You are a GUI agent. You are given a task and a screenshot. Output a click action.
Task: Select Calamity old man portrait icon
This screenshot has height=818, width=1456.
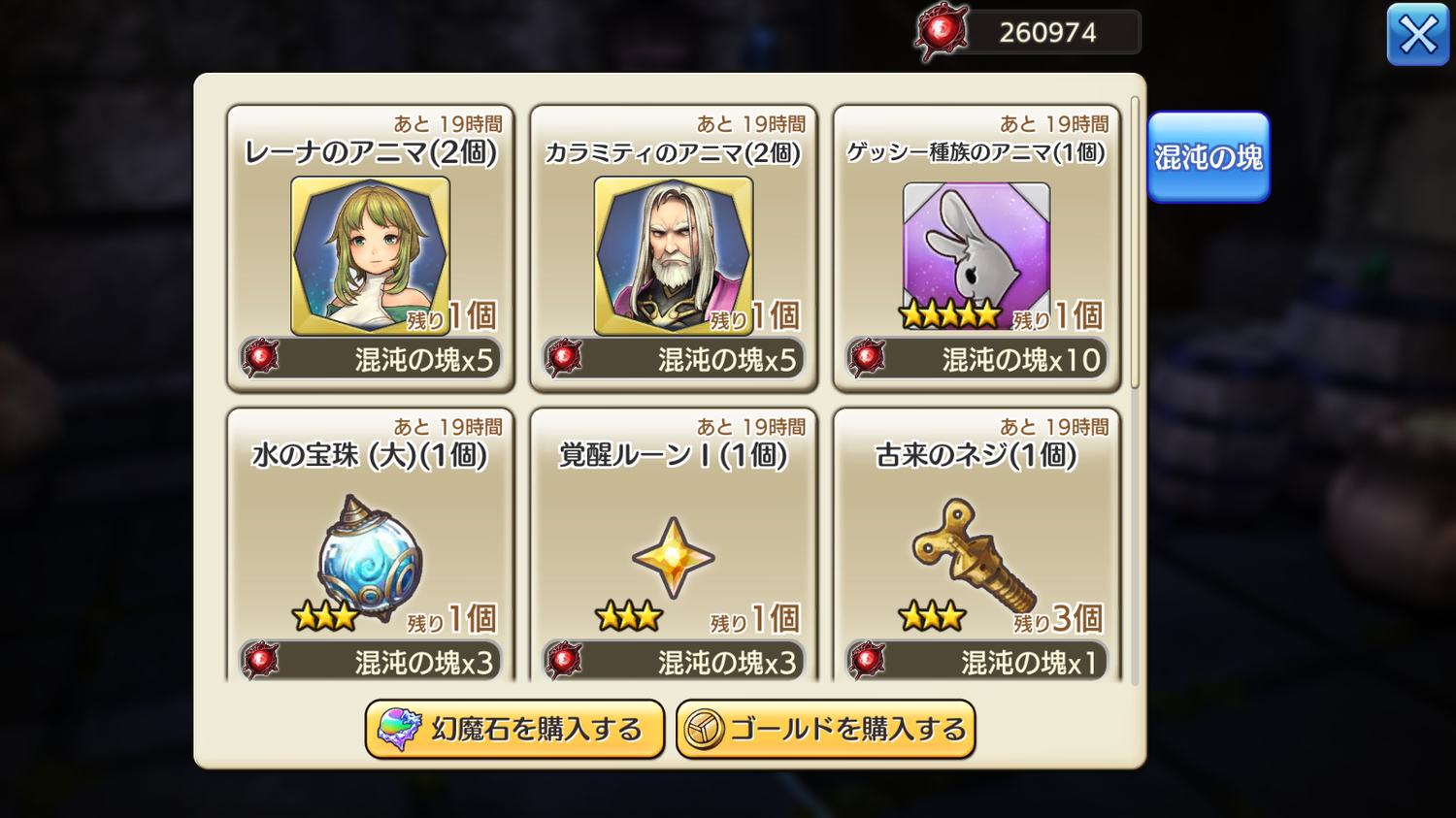[x=674, y=256]
